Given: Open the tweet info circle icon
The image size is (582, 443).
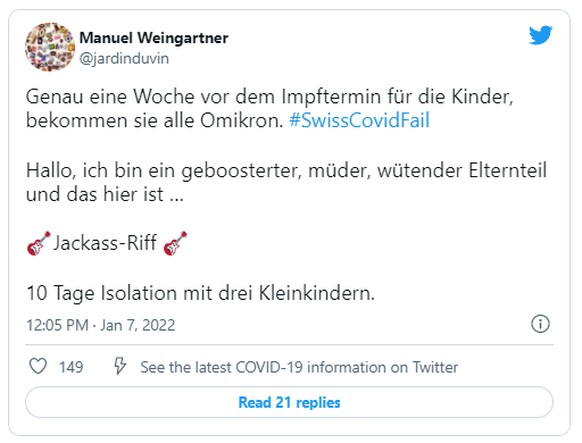Looking at the screenshot, I should 540,324.
